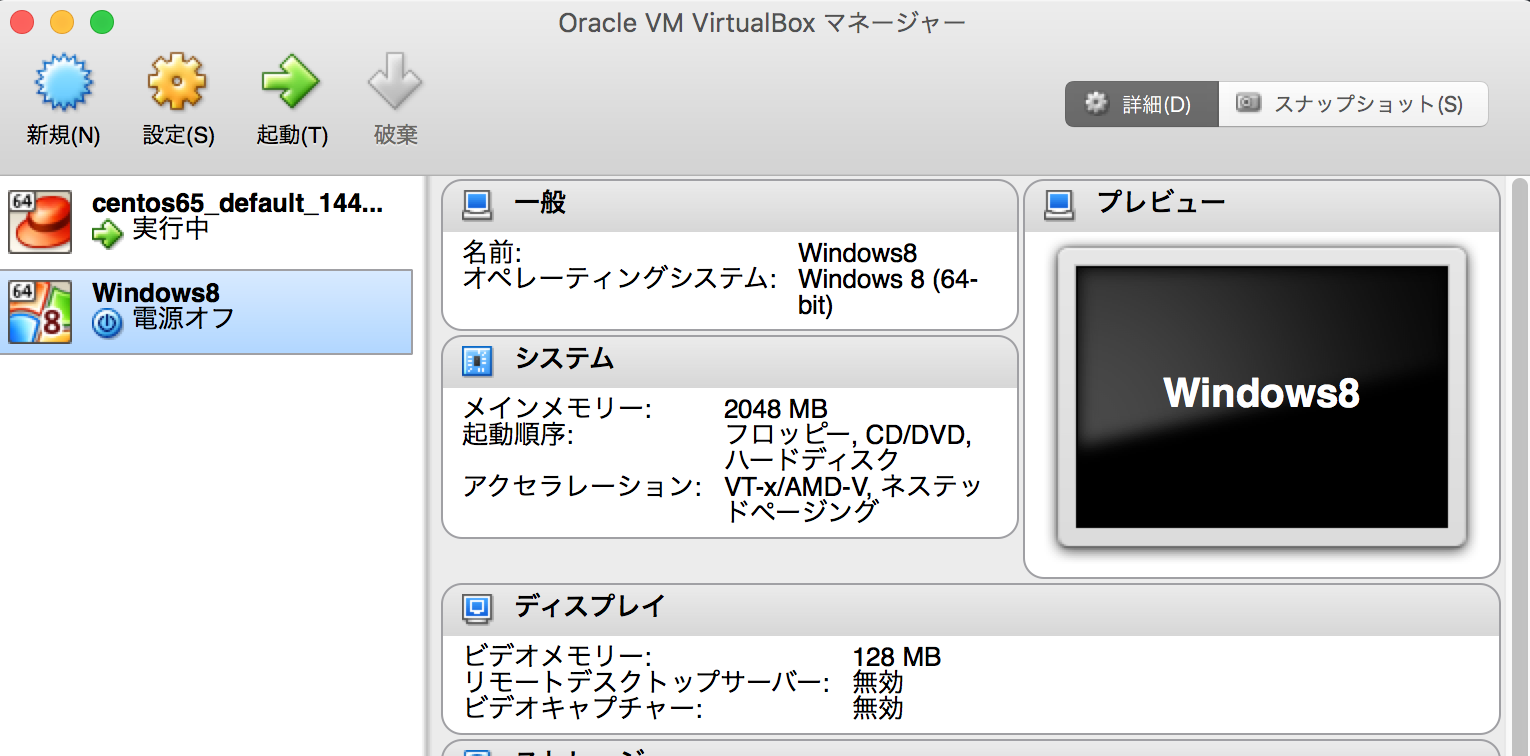1530x756 pixels.
Task: Click the プレビュー section monitor icon
Action: click(x=1059, y=205)
